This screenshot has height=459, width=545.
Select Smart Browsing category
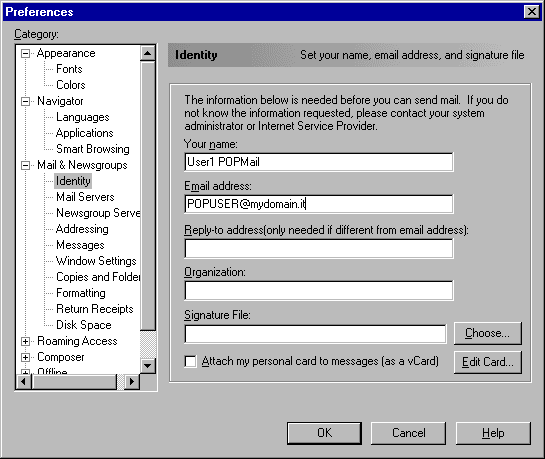click(93, 149)
